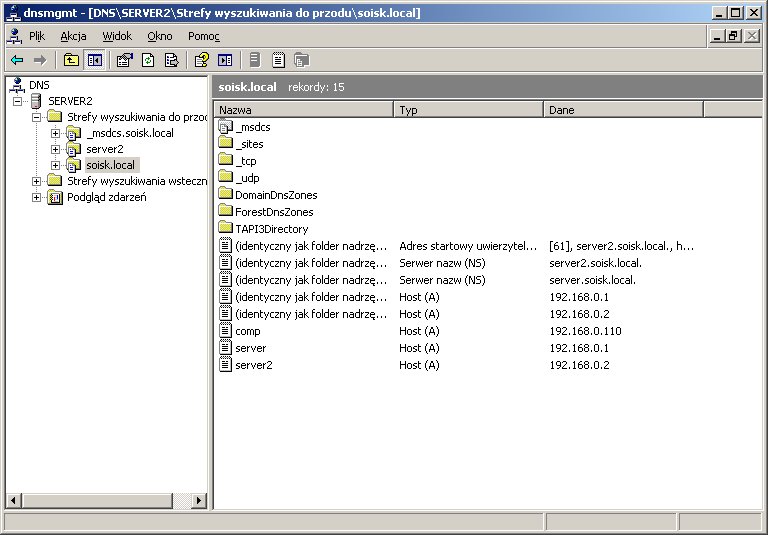Select Strefy wyszukiwania wstecznego in the tree
Screen dimensions: 768x535
click(x=137, y=181)
